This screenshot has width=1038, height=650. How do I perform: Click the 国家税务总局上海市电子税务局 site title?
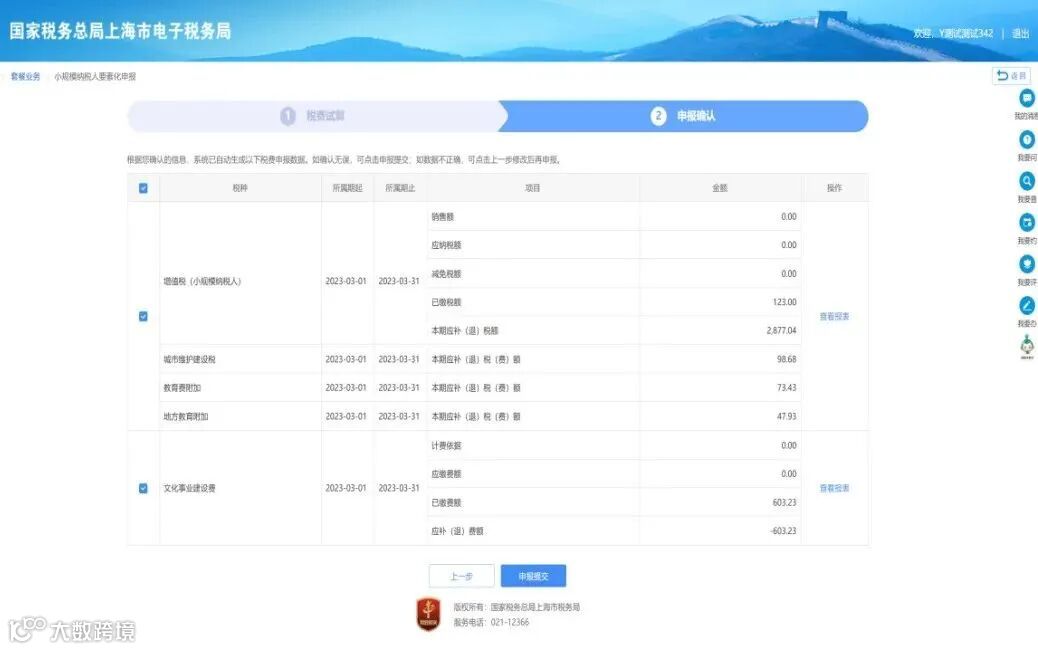pyautogui.click(x=120, y=31)
